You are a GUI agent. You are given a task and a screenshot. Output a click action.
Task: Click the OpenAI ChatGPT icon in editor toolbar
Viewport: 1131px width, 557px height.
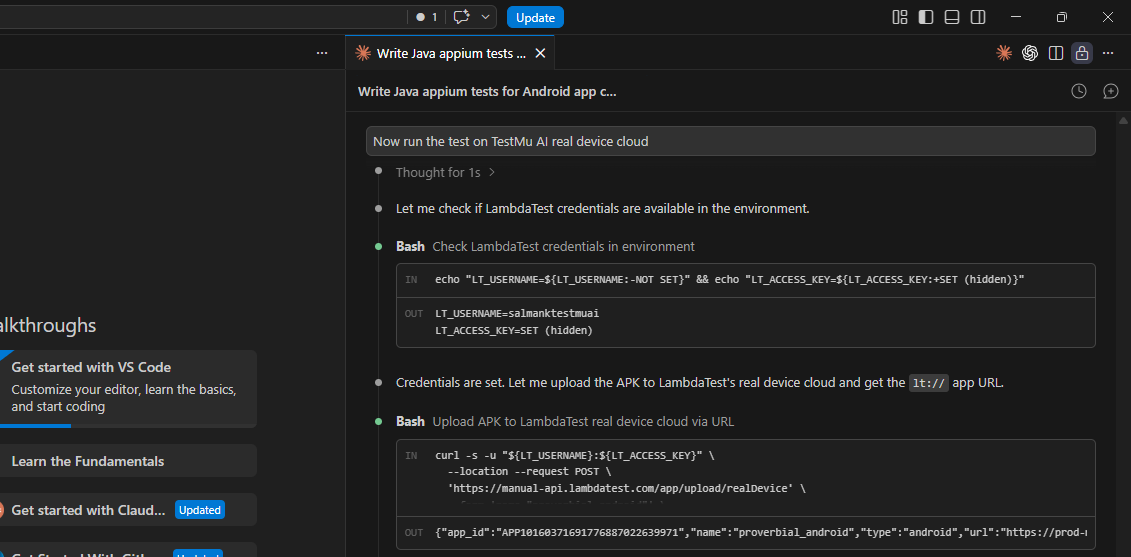point(1029,53)
